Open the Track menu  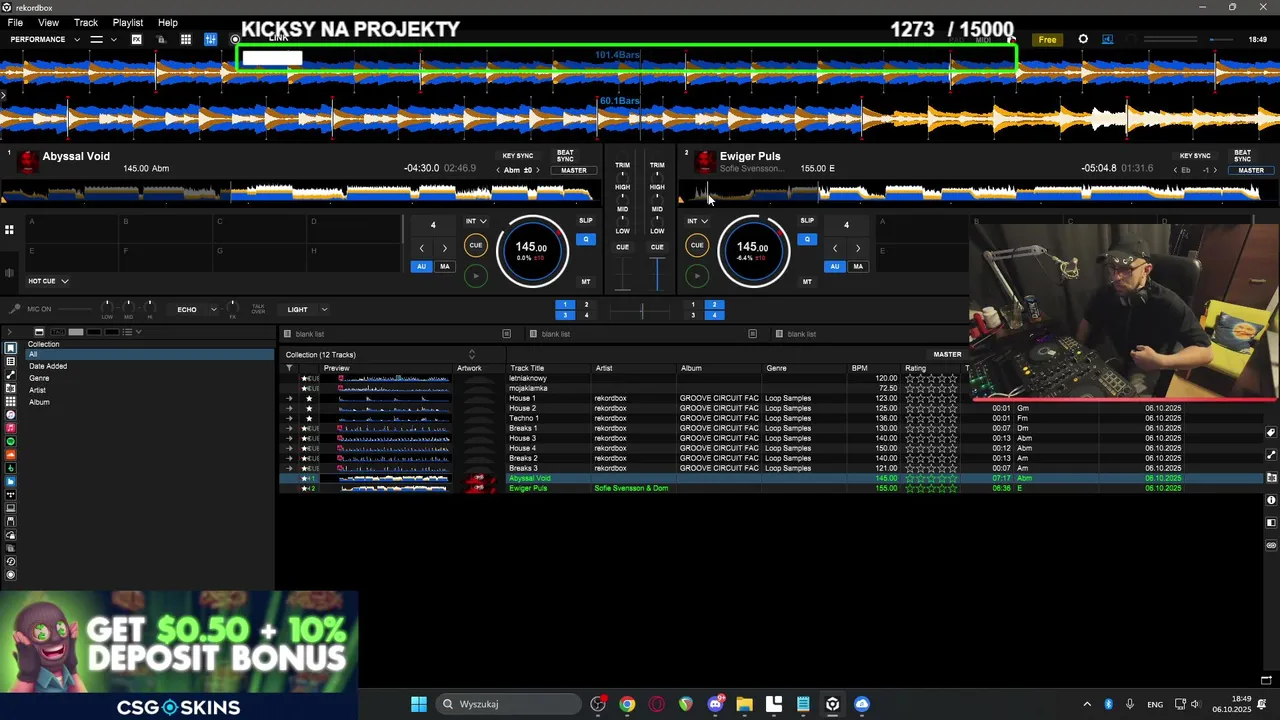point(86,22)
